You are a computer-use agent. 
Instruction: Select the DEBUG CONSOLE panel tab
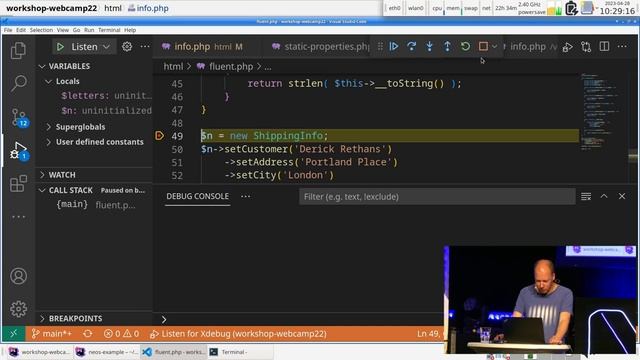[198, 196]
